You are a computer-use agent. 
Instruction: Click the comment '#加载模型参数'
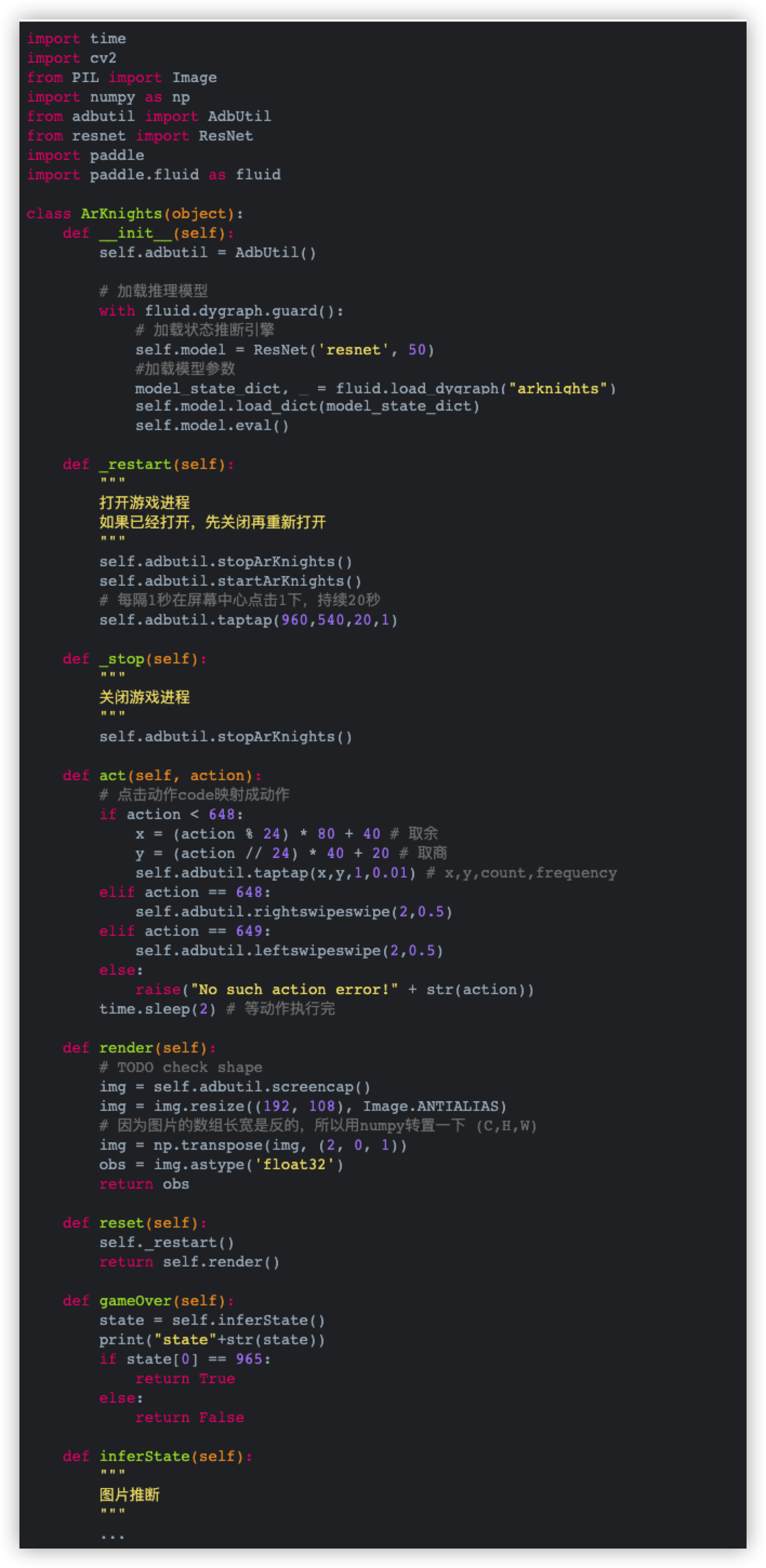point(185,369)
